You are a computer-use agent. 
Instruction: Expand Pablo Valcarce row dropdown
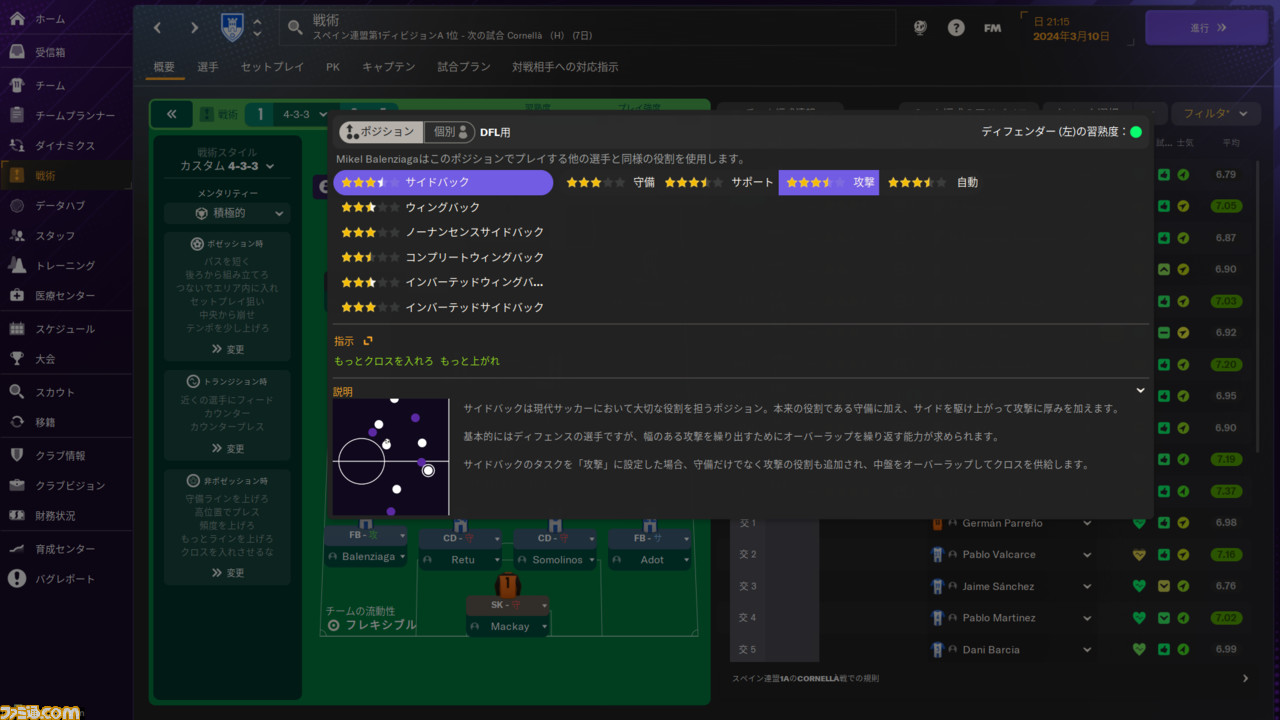click(1087, 555)
